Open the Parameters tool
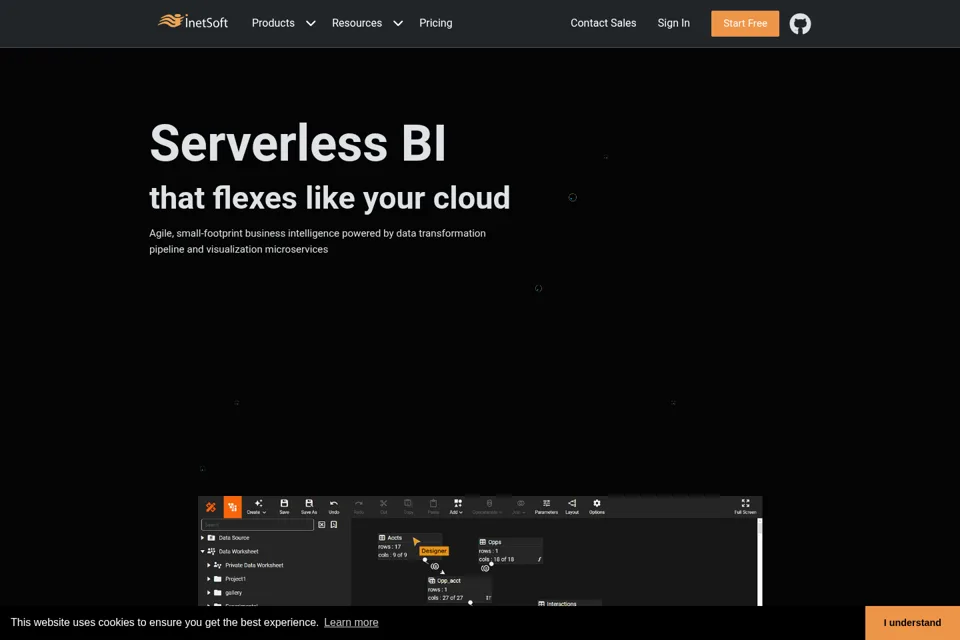Image resolution: width=960 pixels, height=640 pixels. coord(546,506)
